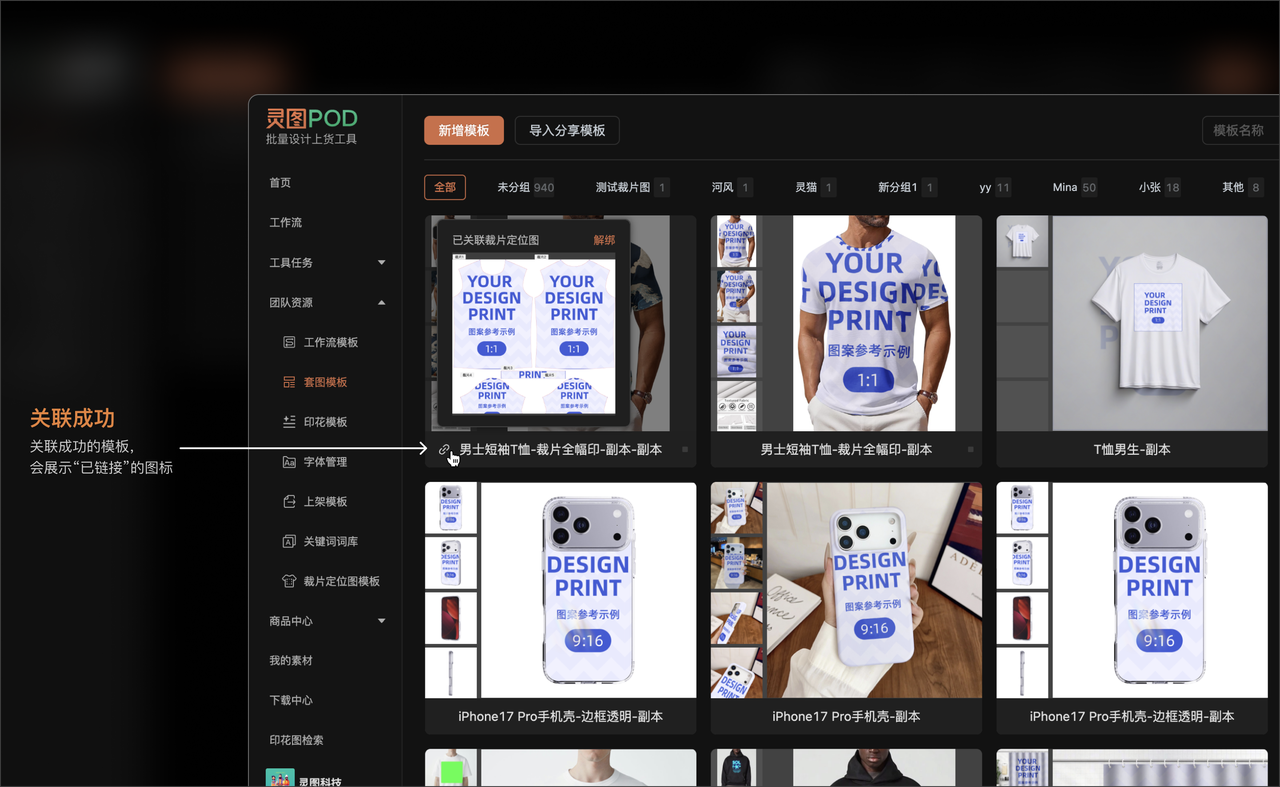Click the 字体管理 sidebar icon

(x=289, y=462)
